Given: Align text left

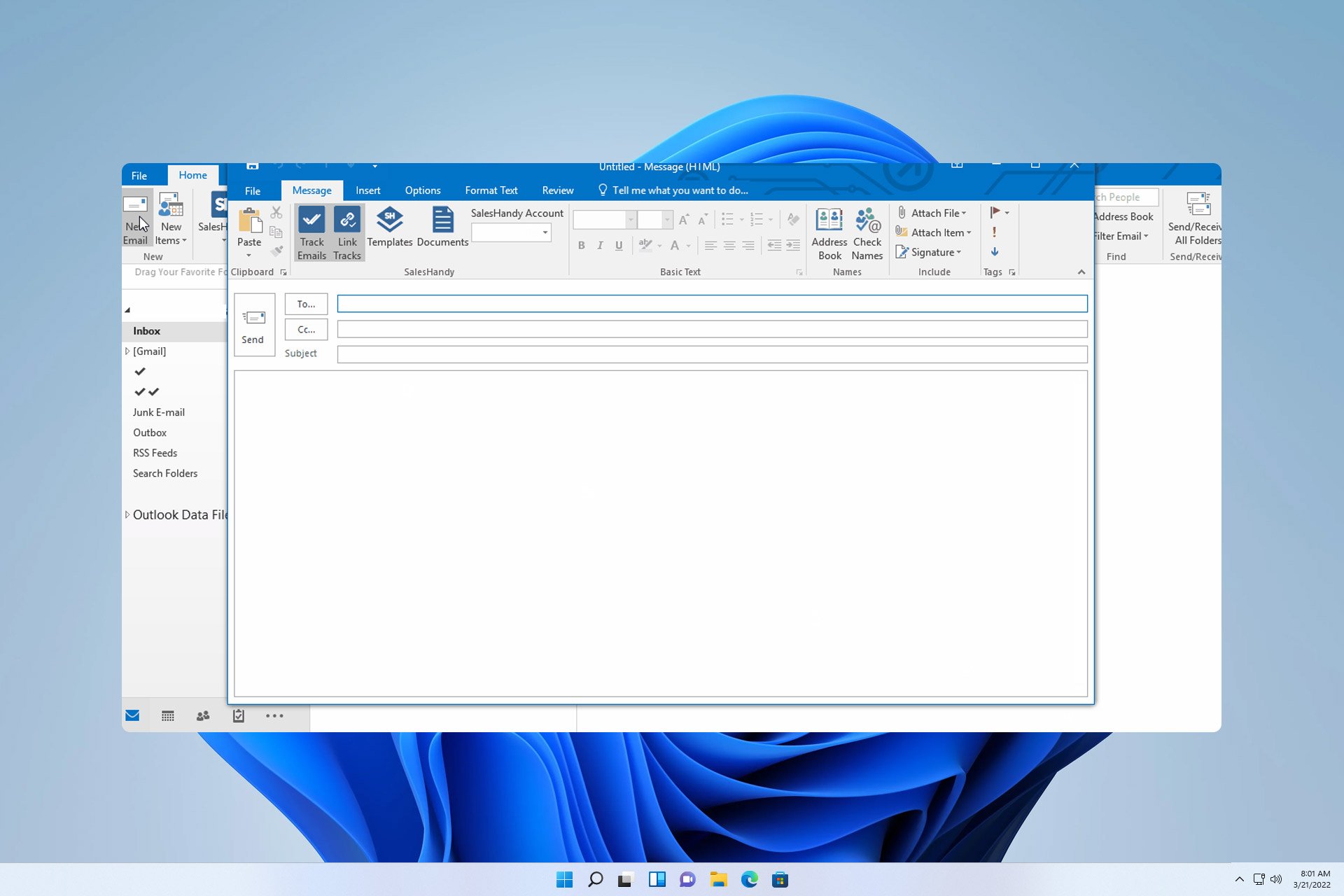Looking at the screenshot, I should (710, 245).
